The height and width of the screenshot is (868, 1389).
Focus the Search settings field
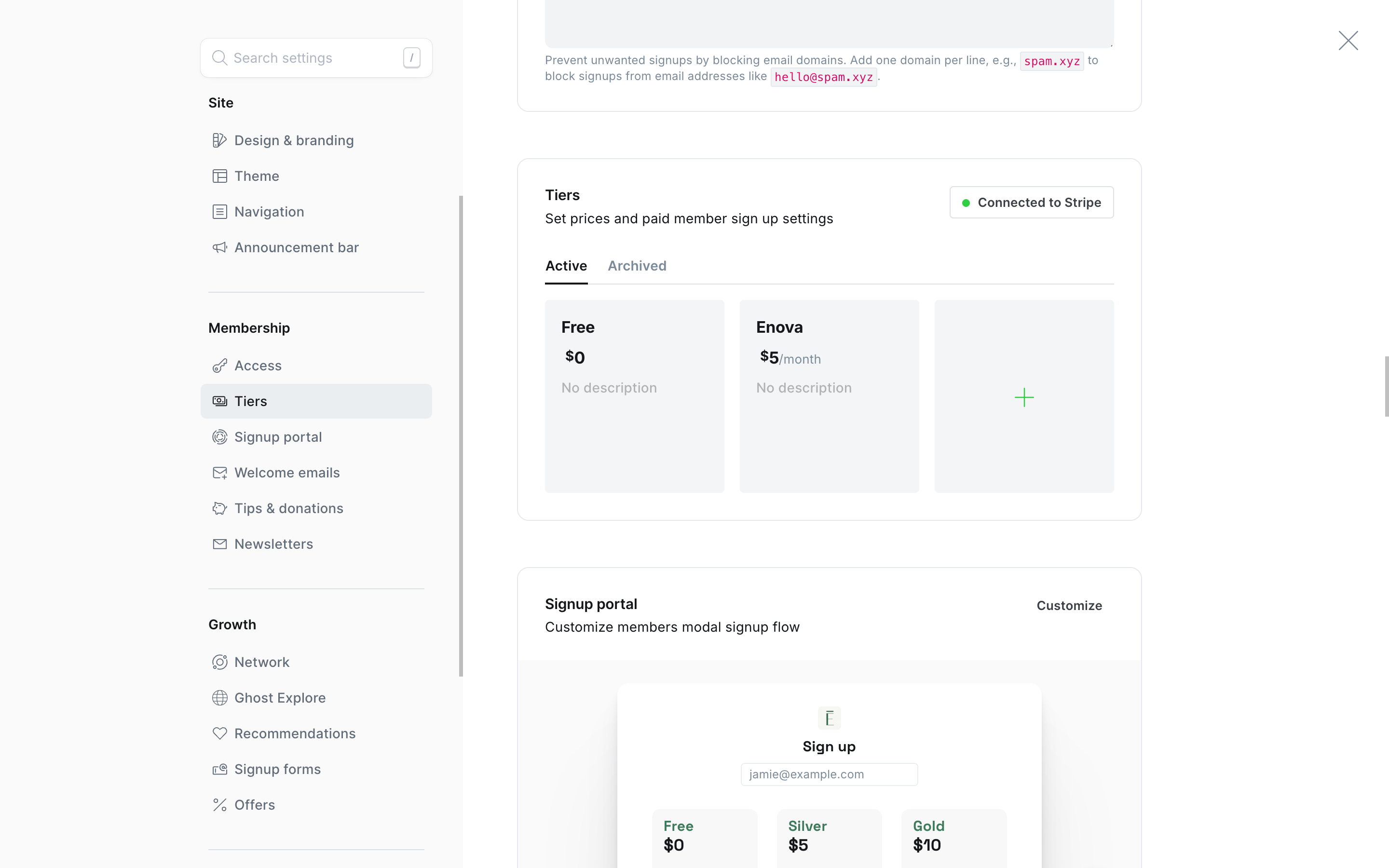[316, 58]
